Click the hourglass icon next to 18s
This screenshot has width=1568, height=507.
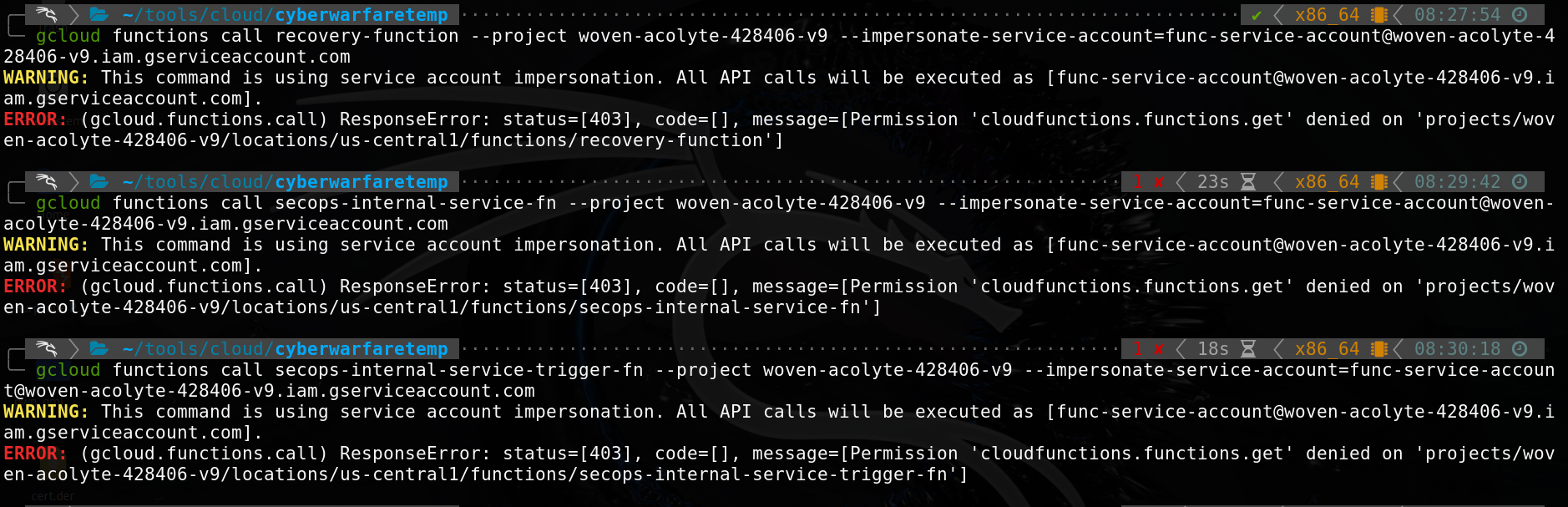[1248, 349]
